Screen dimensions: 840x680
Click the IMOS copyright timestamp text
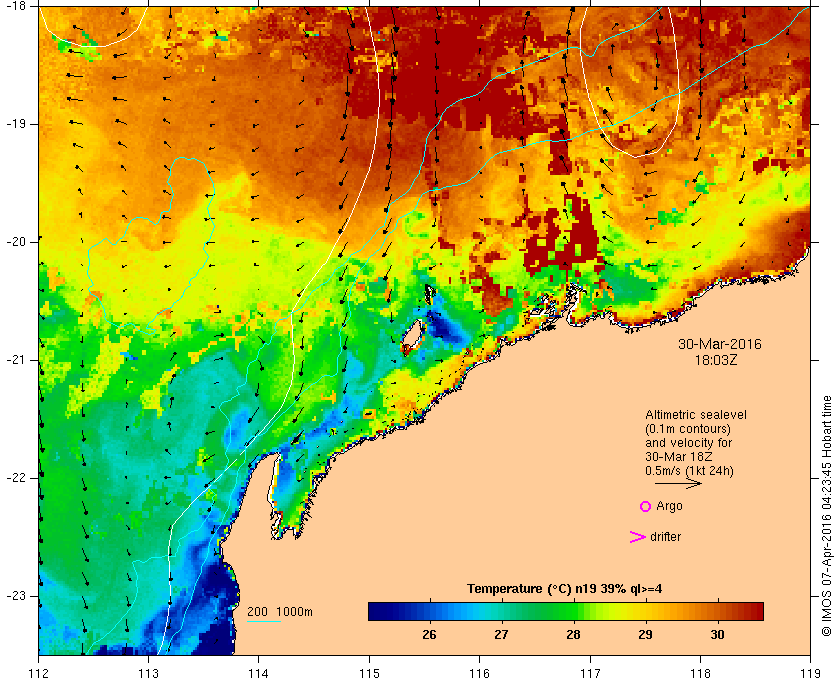(x=826, y=516)
